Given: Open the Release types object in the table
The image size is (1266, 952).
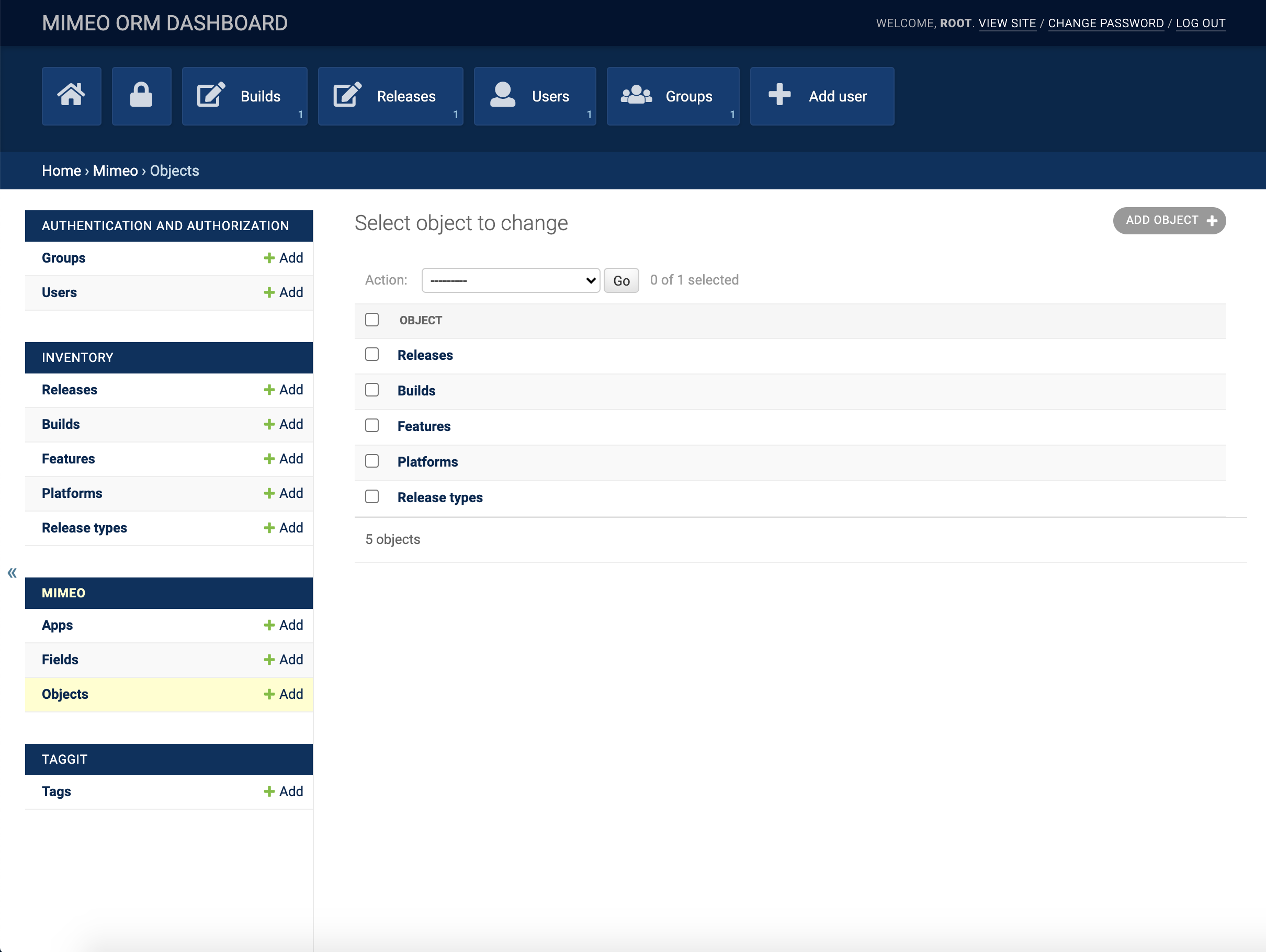Looking at the screenshot, I should [x=440, y=497].
